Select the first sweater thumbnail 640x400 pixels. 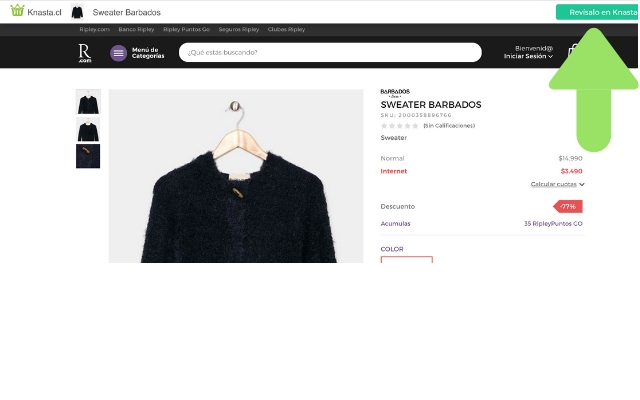[88, 102]
